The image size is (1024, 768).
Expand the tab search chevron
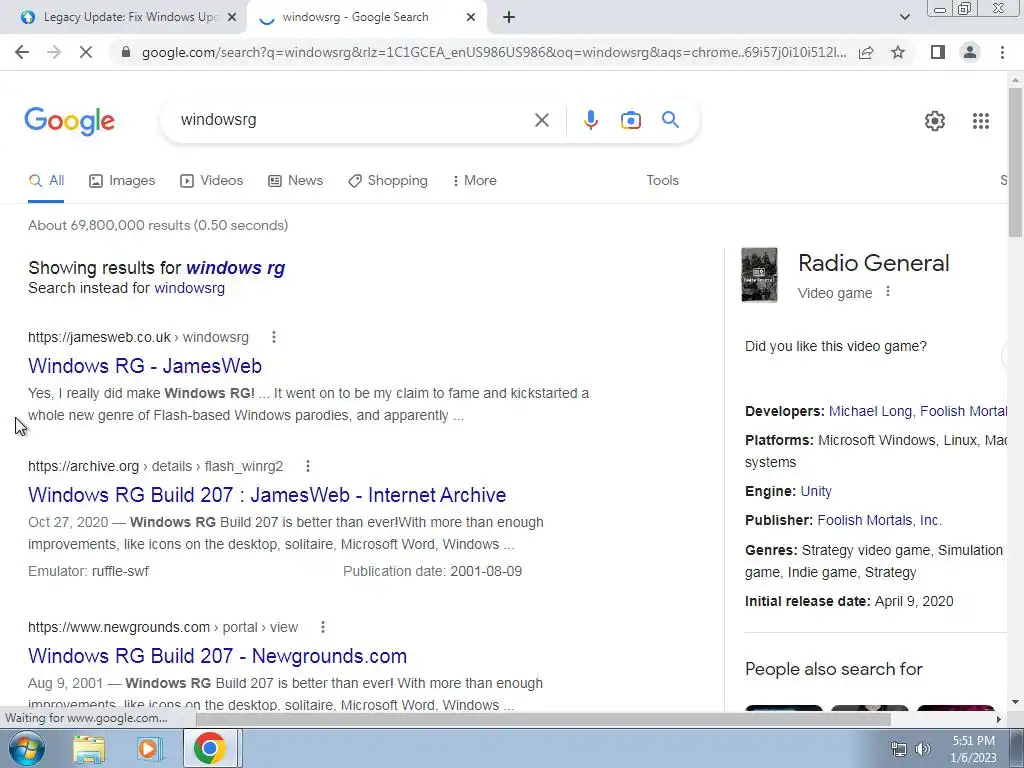pyautogui.click(x=904, y=17)
